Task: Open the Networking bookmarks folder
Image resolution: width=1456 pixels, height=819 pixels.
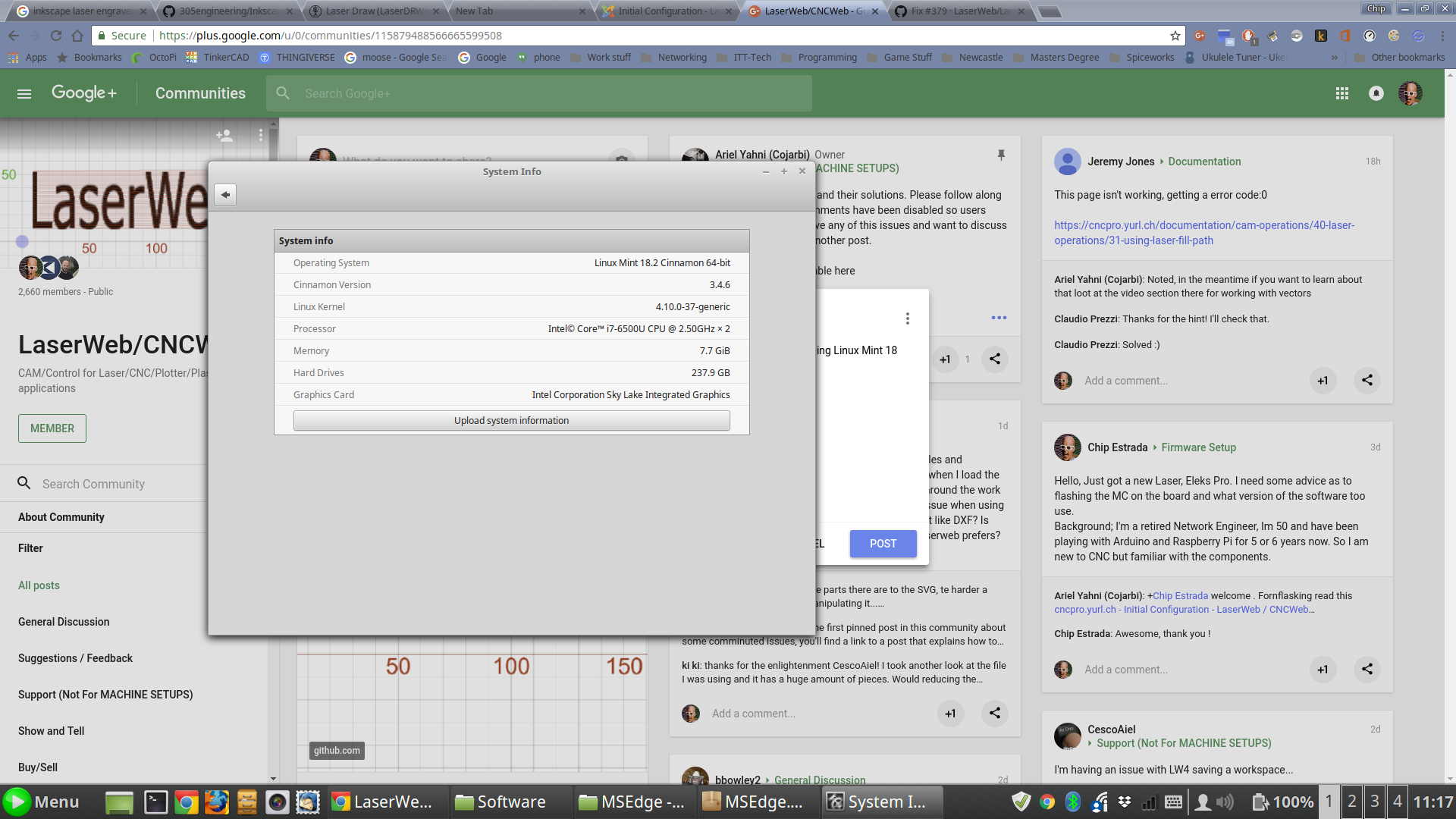Action: (x=673, y=58)
